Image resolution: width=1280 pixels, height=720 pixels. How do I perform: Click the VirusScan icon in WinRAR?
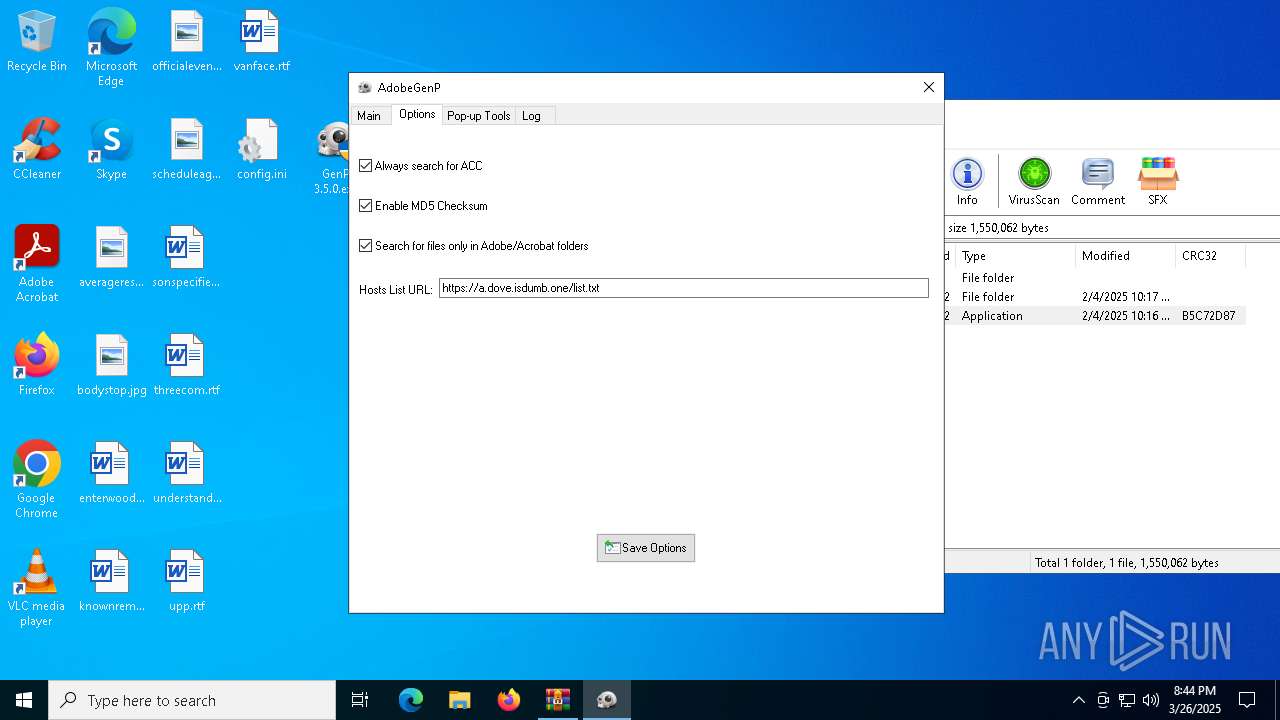[1034, 181]
